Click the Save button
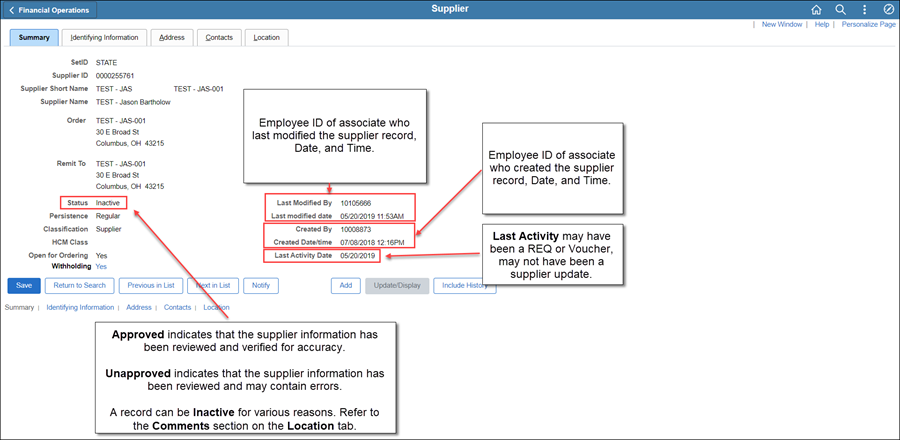900x440 pixels. pos(23,286)
